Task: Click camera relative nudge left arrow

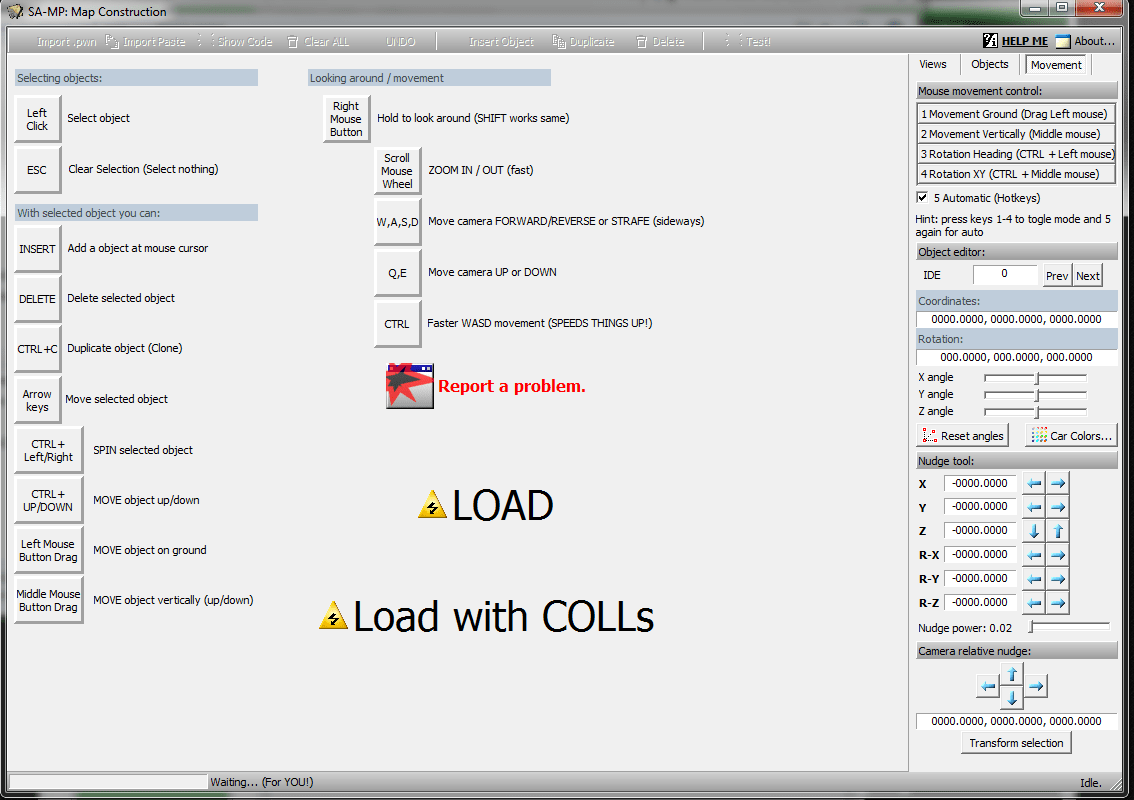Action: [x=988, y=686]
